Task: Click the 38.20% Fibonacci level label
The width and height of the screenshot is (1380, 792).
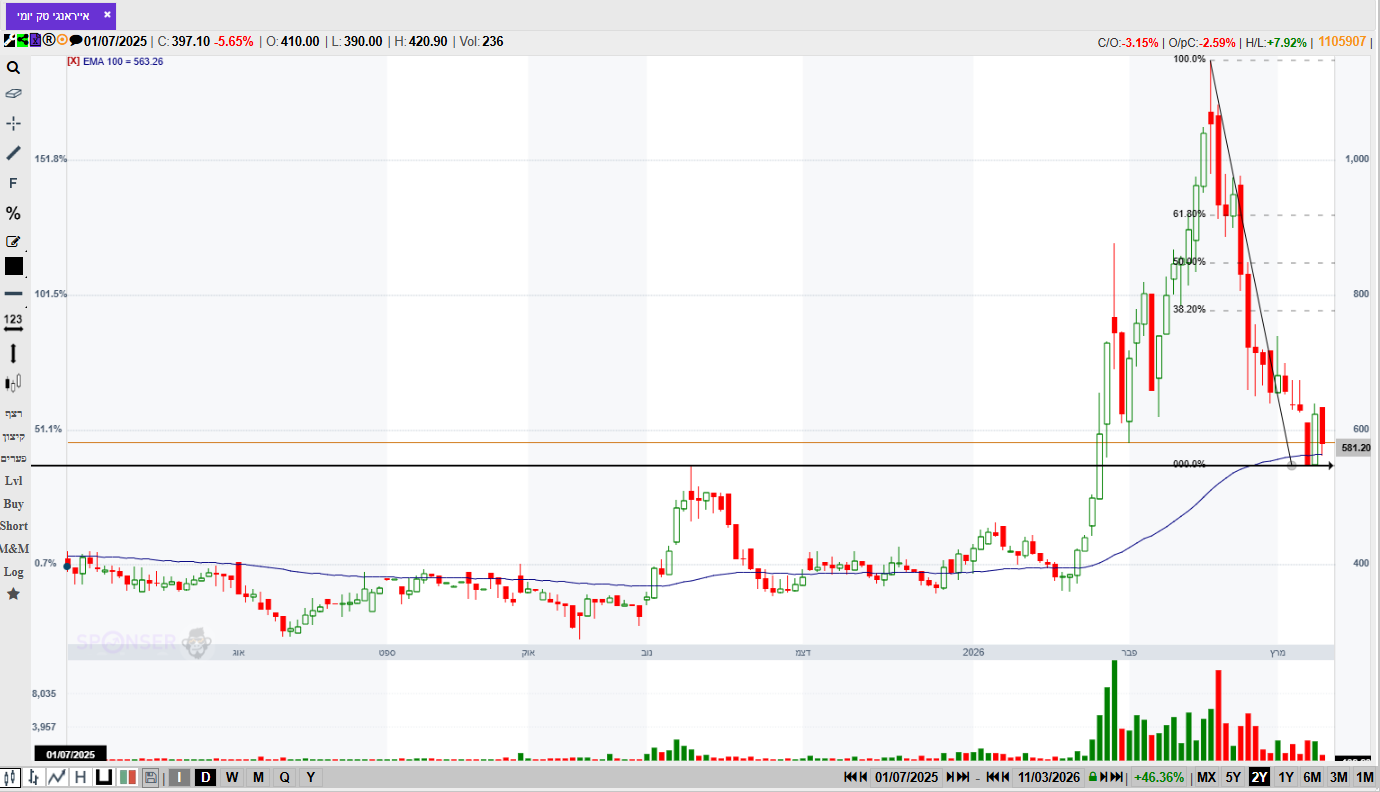Action: click(1189, 309)
